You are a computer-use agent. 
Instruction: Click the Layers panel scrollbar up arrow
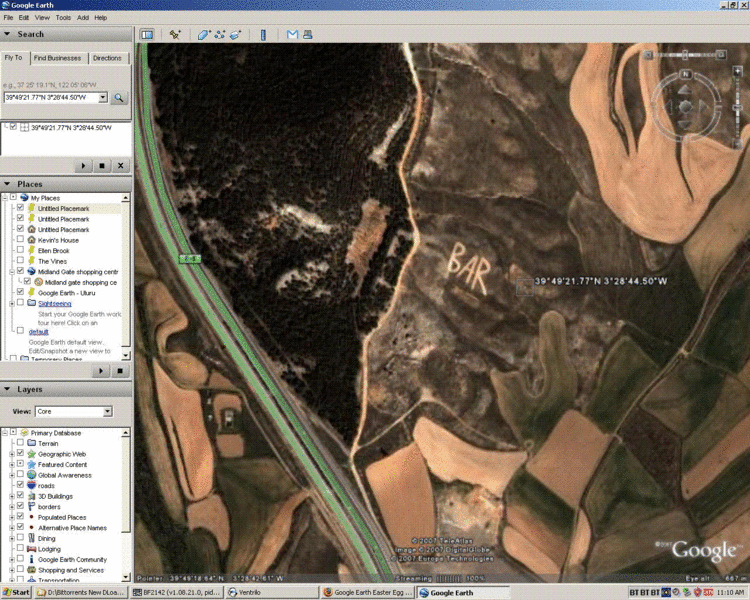pyautogui.click(x=126, y=433)
